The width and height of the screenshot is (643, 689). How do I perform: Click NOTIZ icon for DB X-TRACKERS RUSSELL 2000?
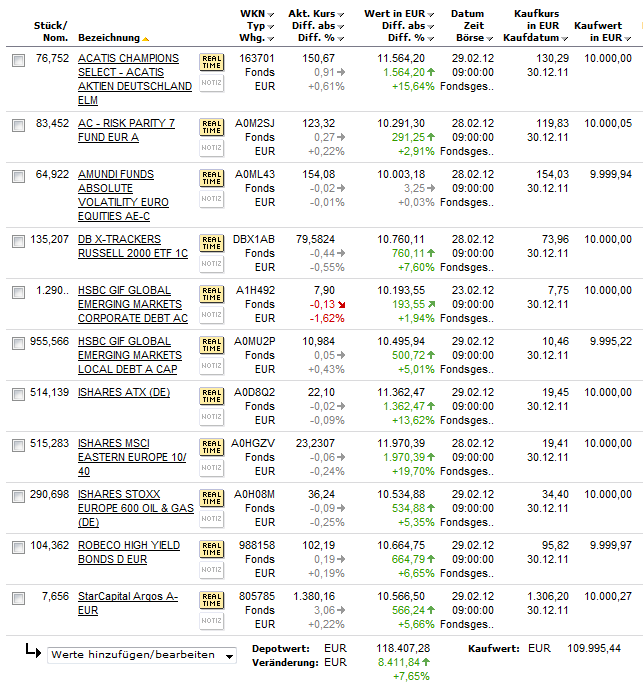click(211, 264)
